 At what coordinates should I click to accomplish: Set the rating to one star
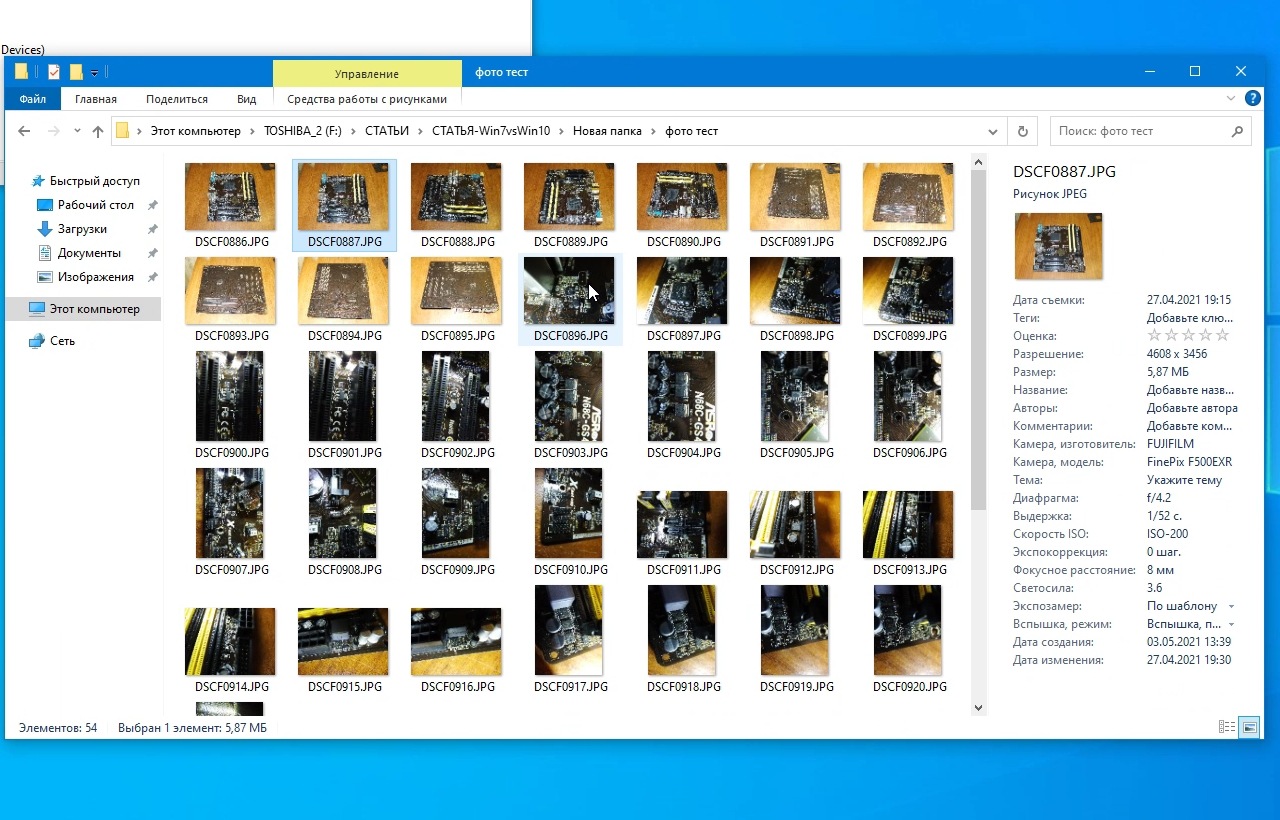pyautogui.click(x=1154, y=336)
